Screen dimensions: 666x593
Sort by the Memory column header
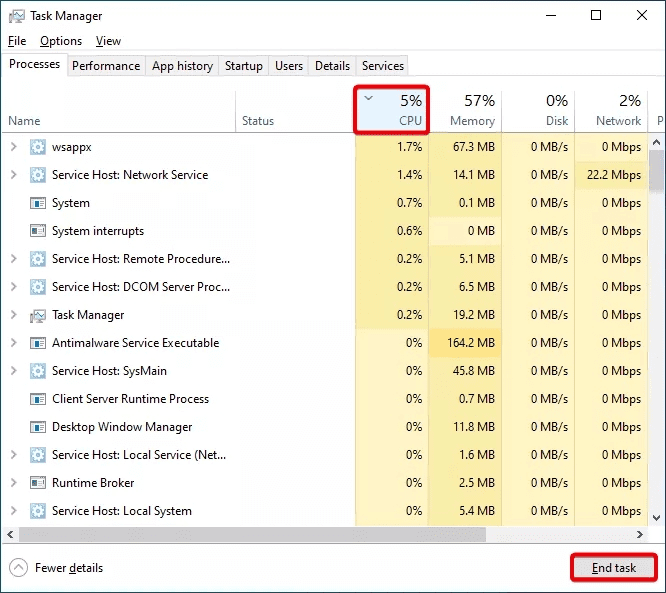click(465, 110)
